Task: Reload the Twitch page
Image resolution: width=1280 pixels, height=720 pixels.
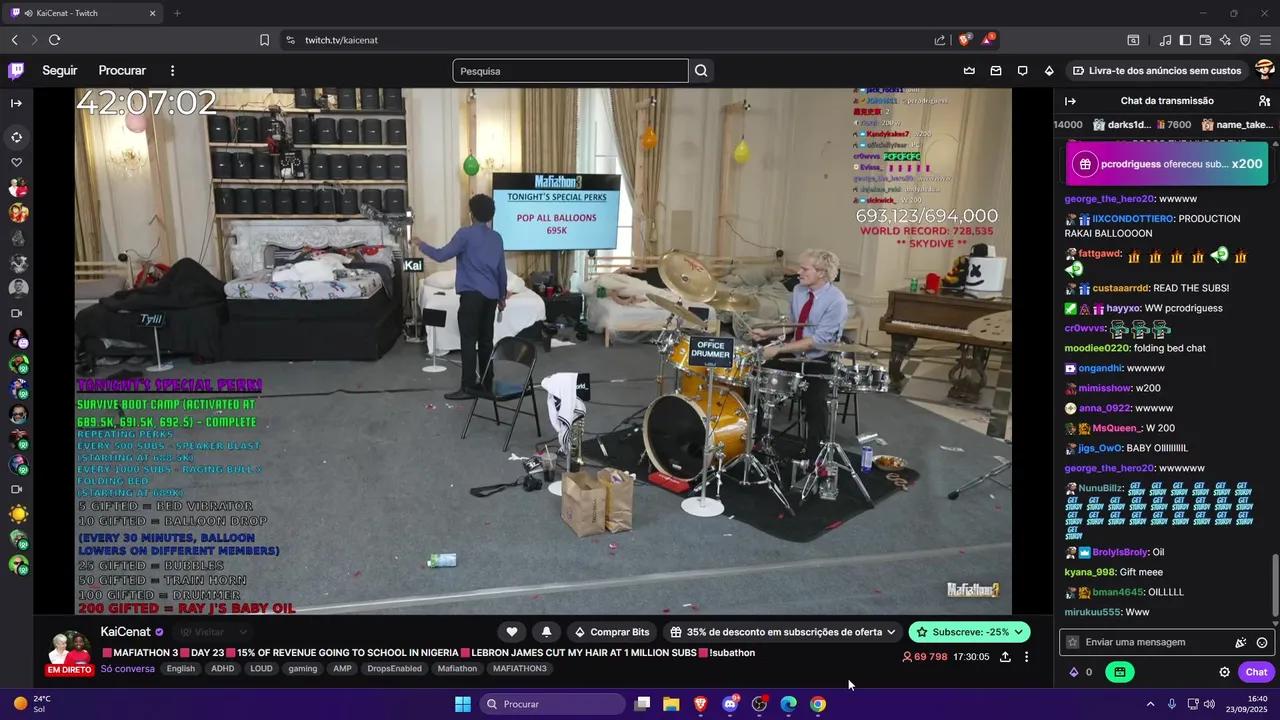Action: [x=54, y=40]
